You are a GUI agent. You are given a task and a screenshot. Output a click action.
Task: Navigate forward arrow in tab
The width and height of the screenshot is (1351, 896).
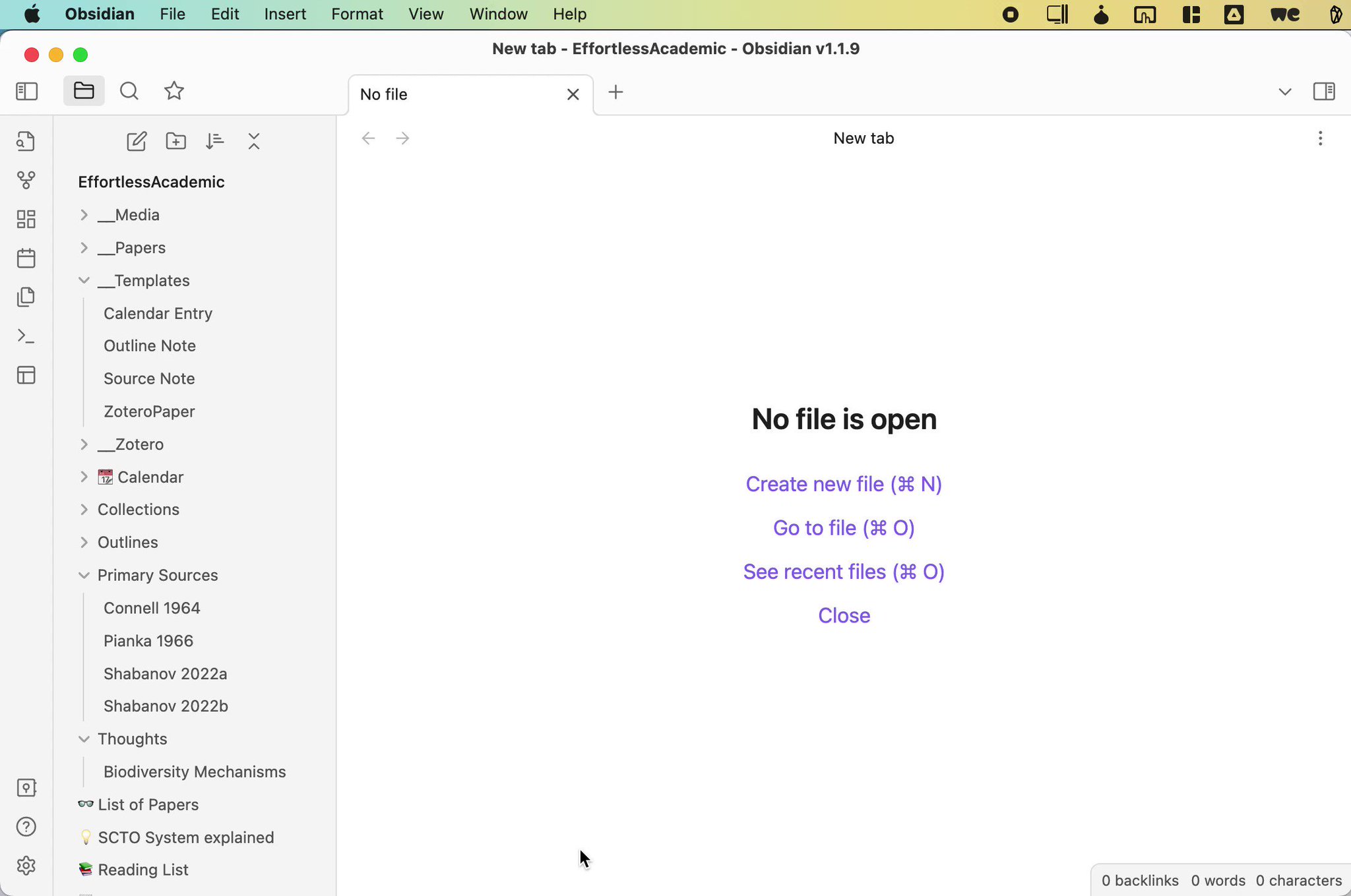coord(402,138)
